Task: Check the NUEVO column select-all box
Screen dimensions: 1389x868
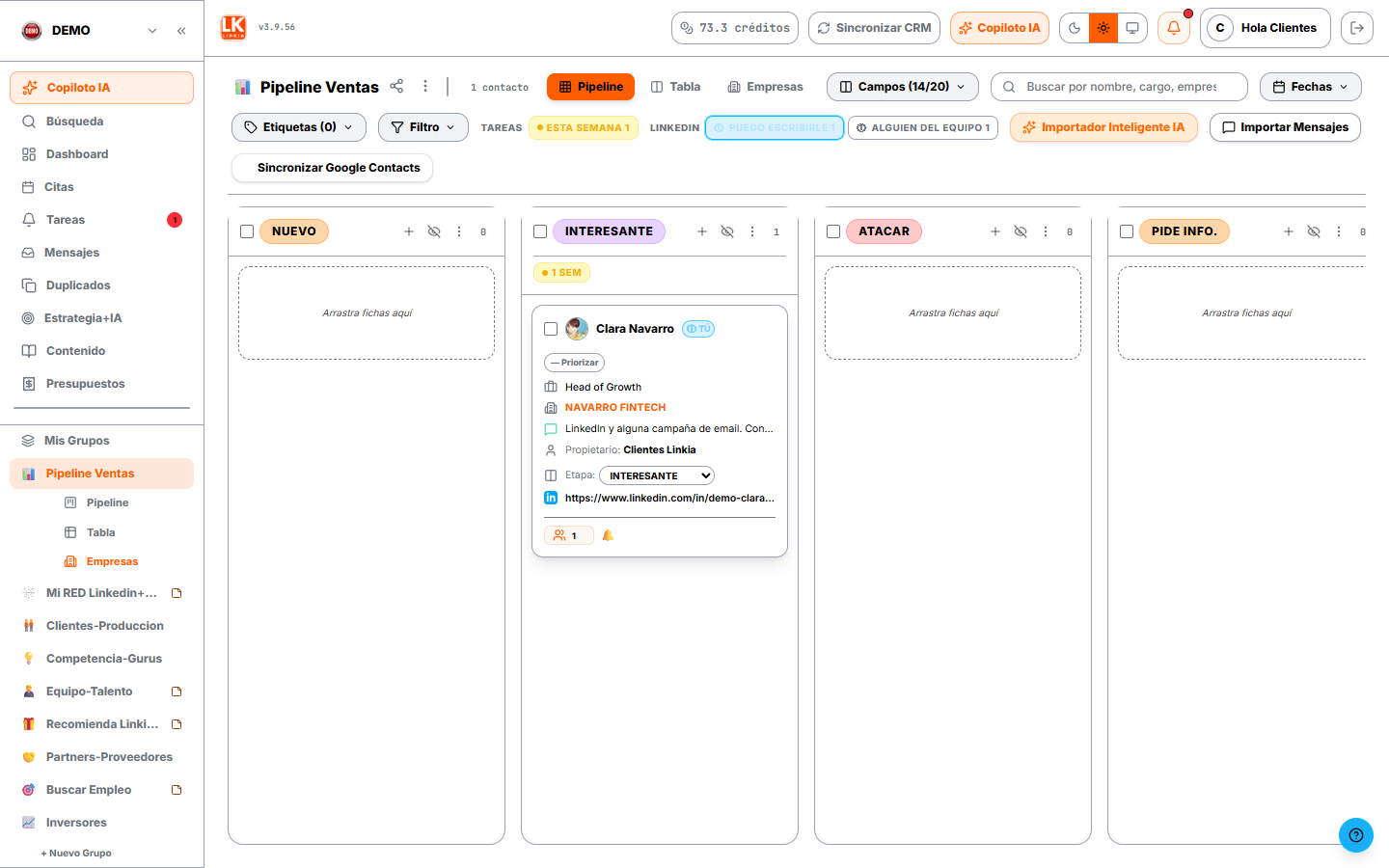Action: coord(247,231)
